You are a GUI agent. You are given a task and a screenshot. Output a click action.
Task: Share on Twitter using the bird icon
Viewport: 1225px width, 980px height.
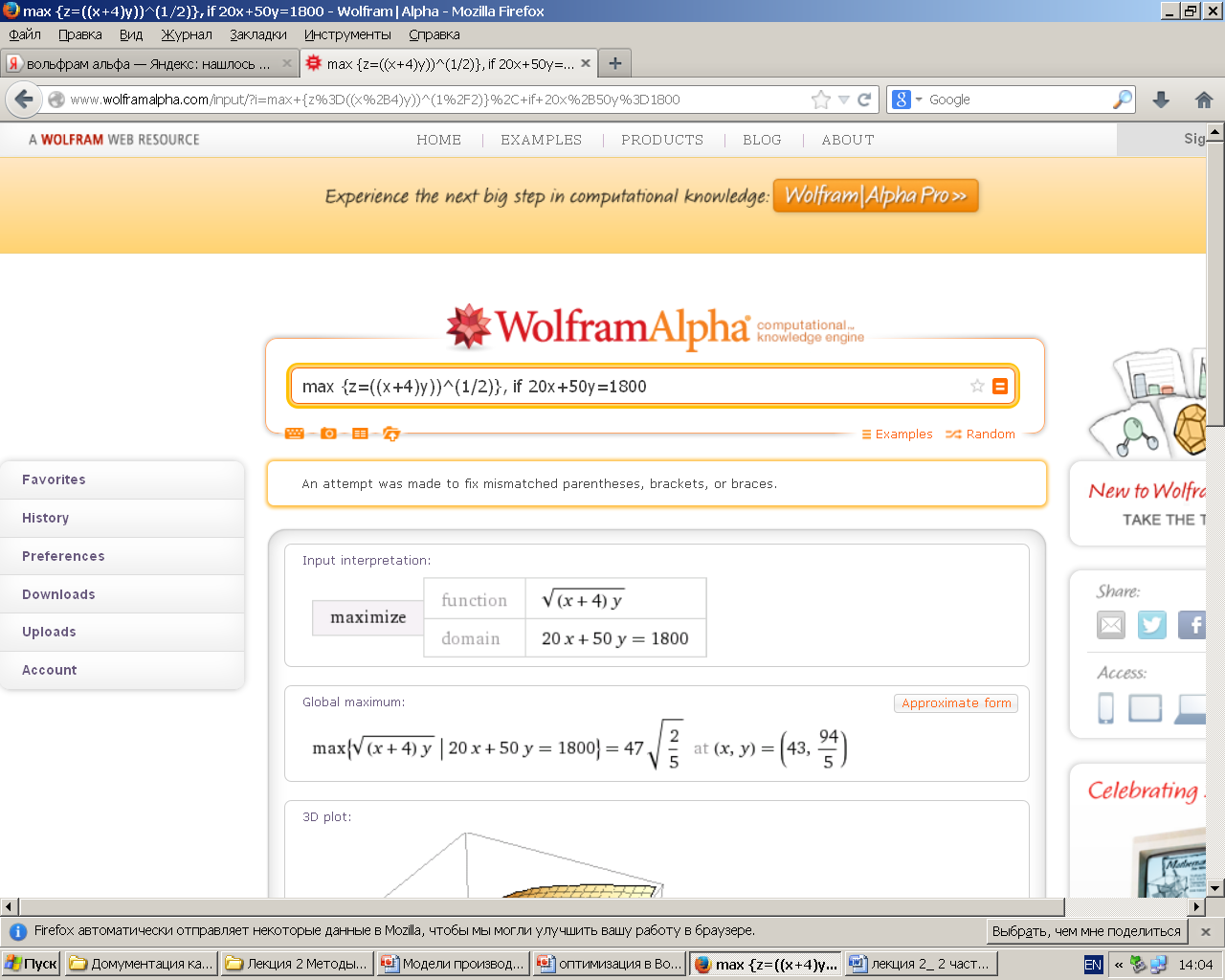(1152, 625)
